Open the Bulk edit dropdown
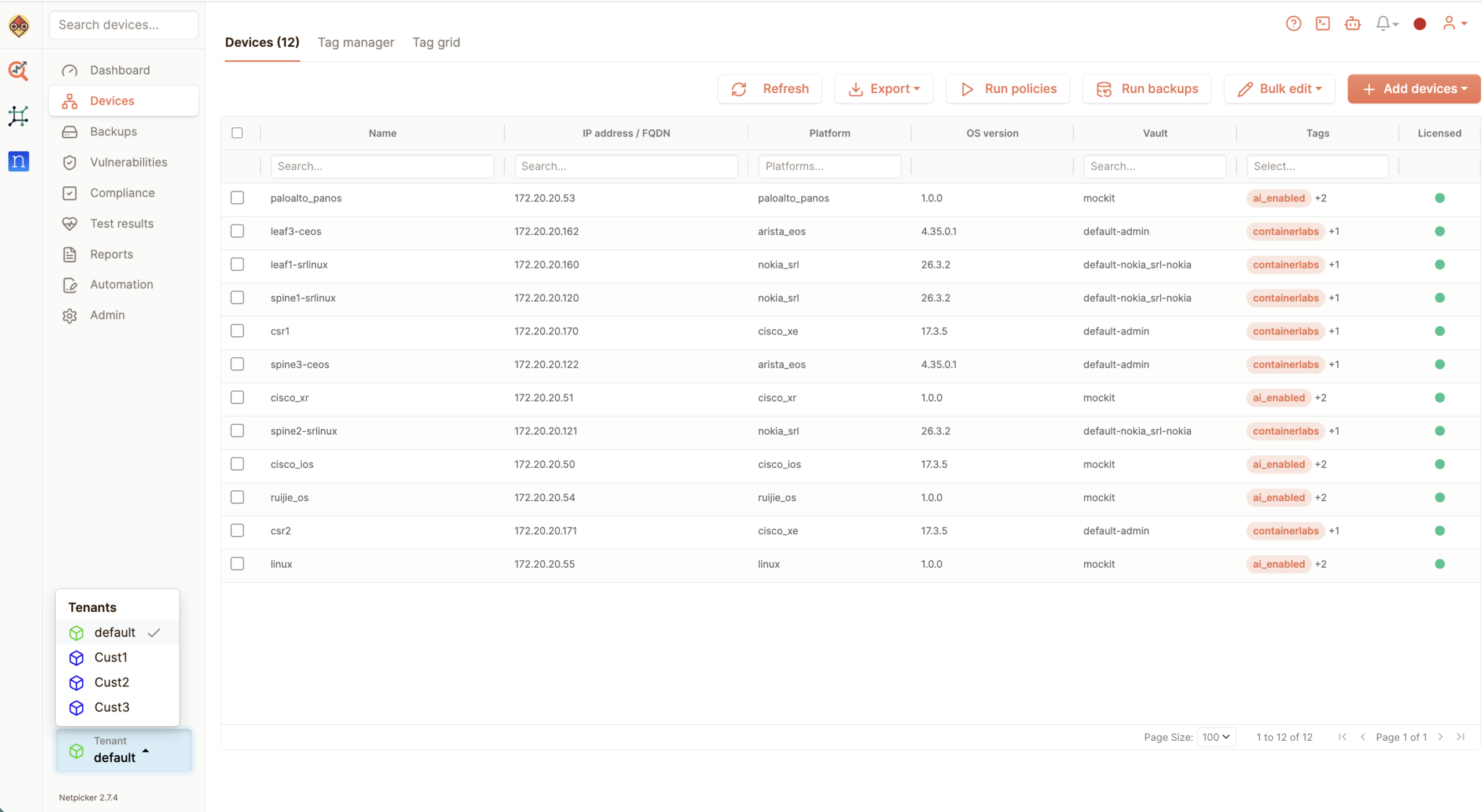 coord(1279,89)
